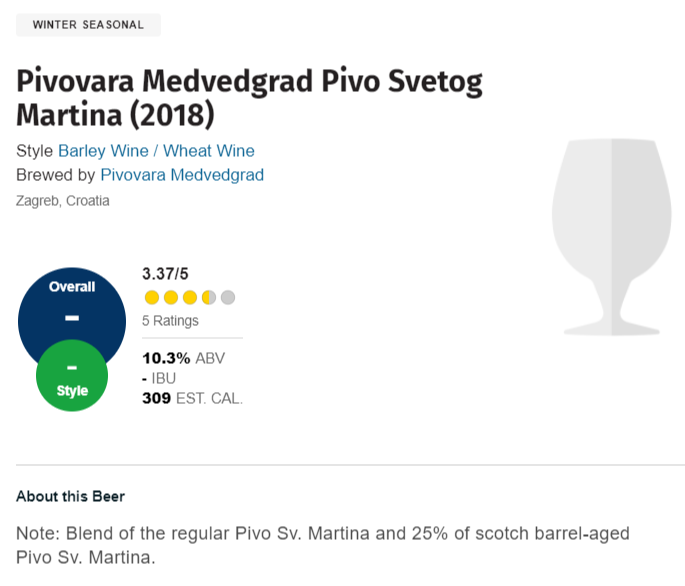Click the About this Beer heading
The height and width of the screenshot is (586, 685).
click(71, 496)
